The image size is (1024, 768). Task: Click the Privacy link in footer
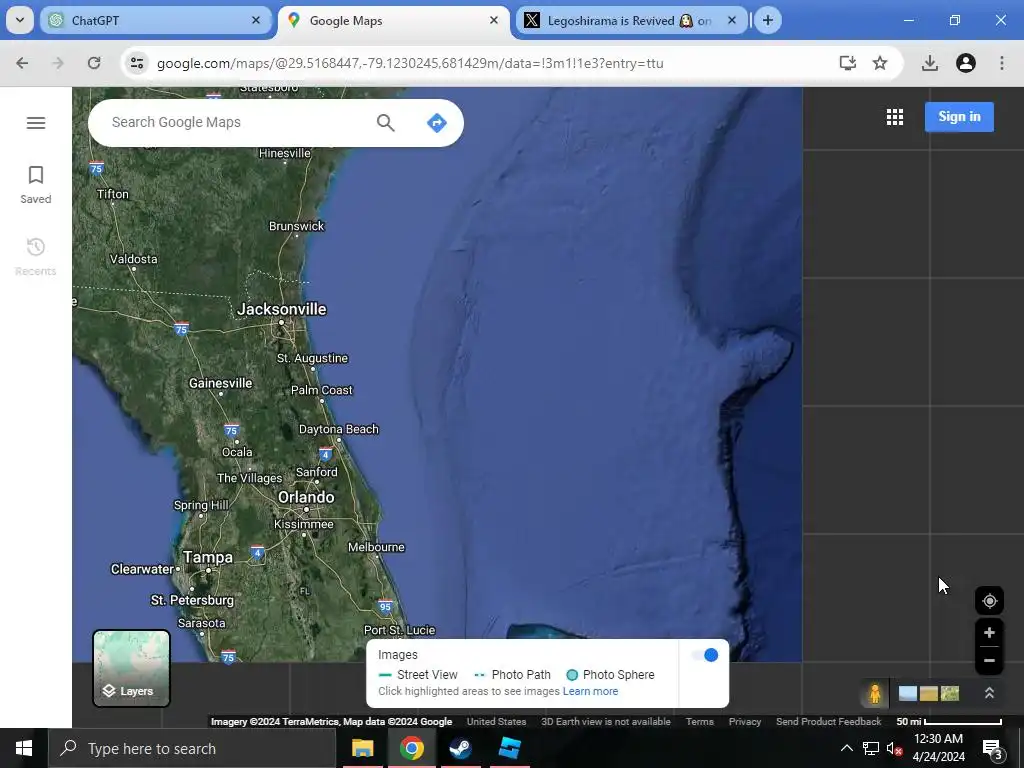pyautogui.click(x=745, y=722)
